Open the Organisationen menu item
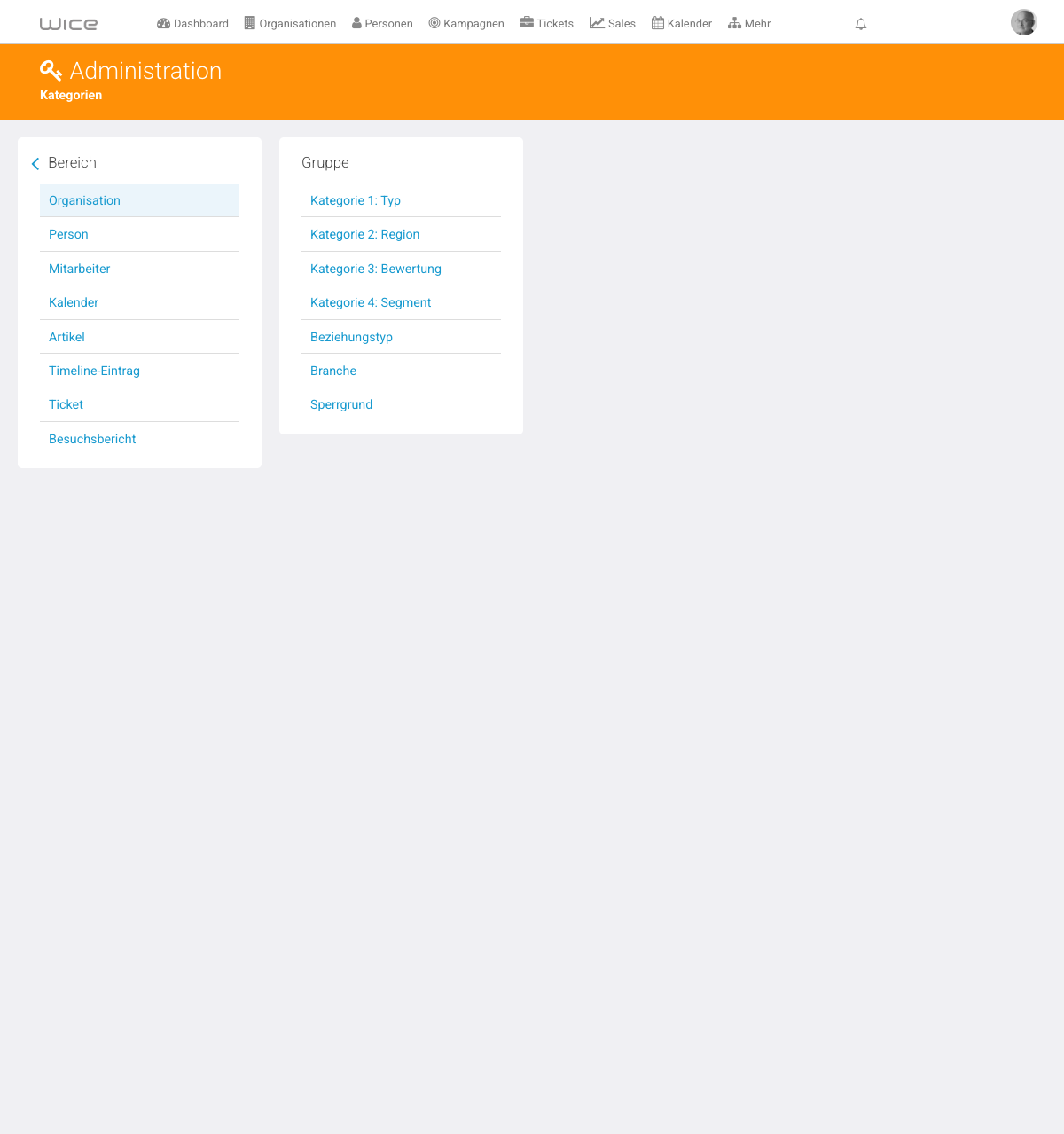Screen dimensions: 1064x1134 click(290, 24)
